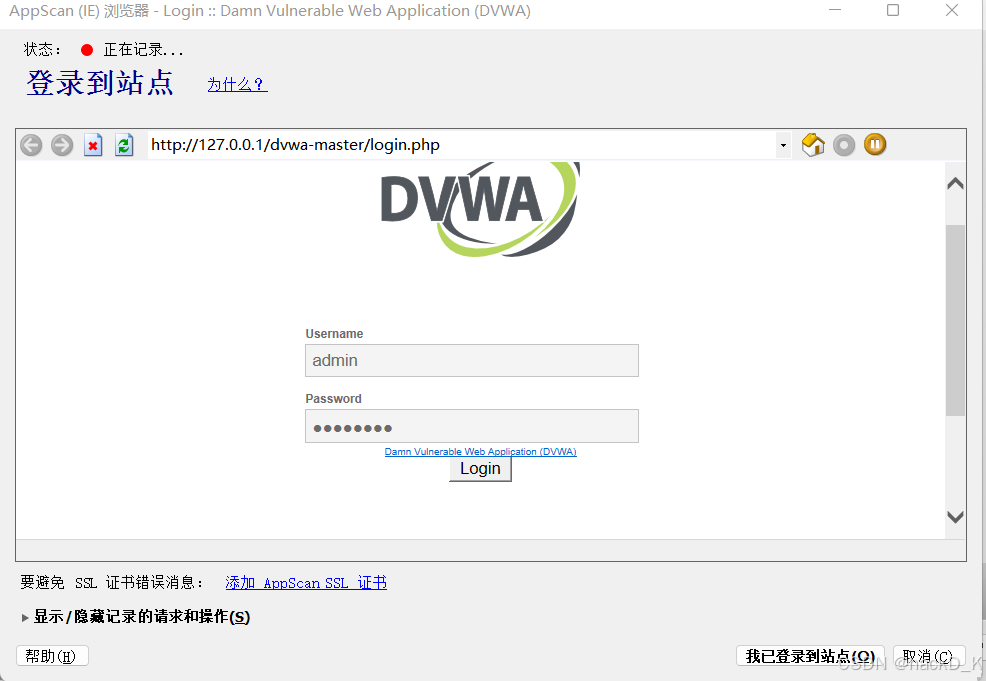Click the 登录到站点 heading text

click(x=100, y=82)
